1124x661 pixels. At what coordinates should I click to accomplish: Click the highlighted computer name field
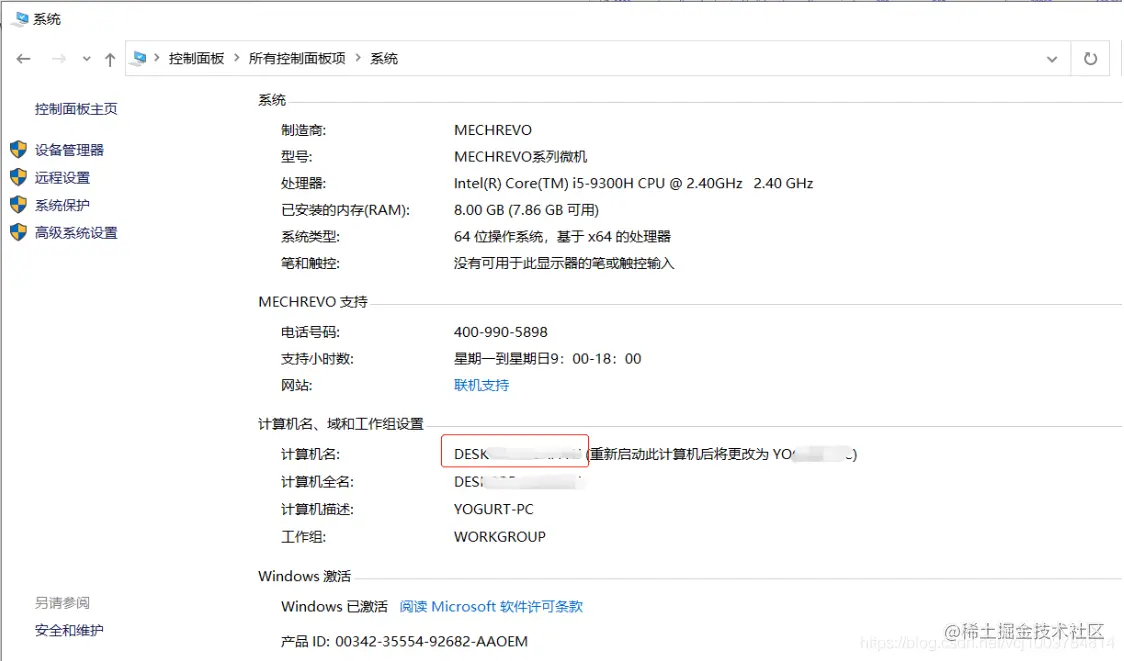pyautogui.click(x=514, y=451)
